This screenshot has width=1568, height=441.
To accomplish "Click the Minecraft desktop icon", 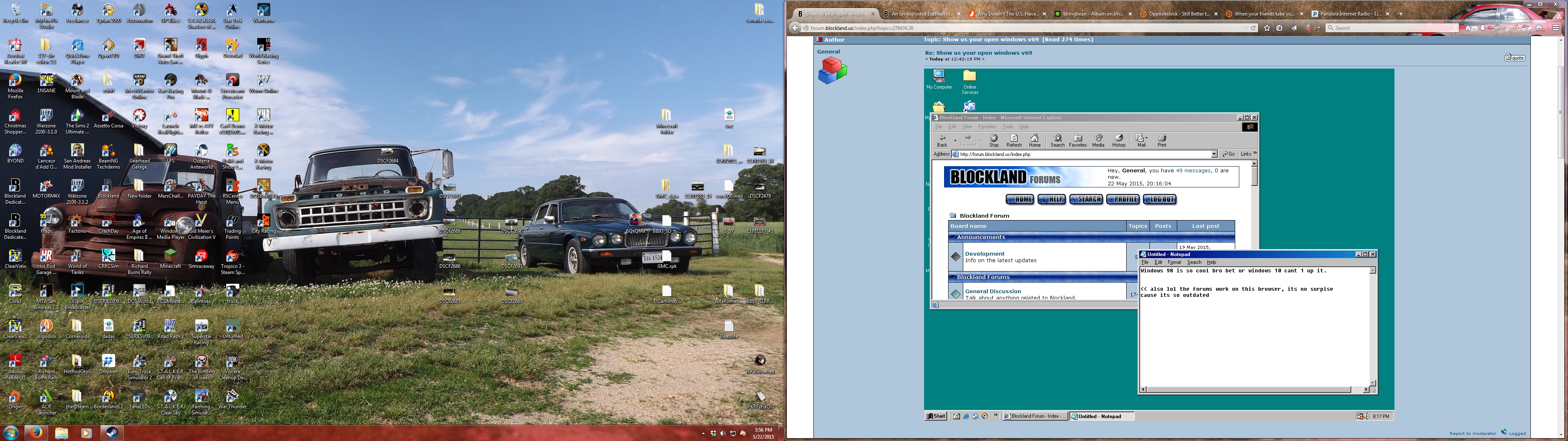I will pyautogui.click(x=170, y=259).
